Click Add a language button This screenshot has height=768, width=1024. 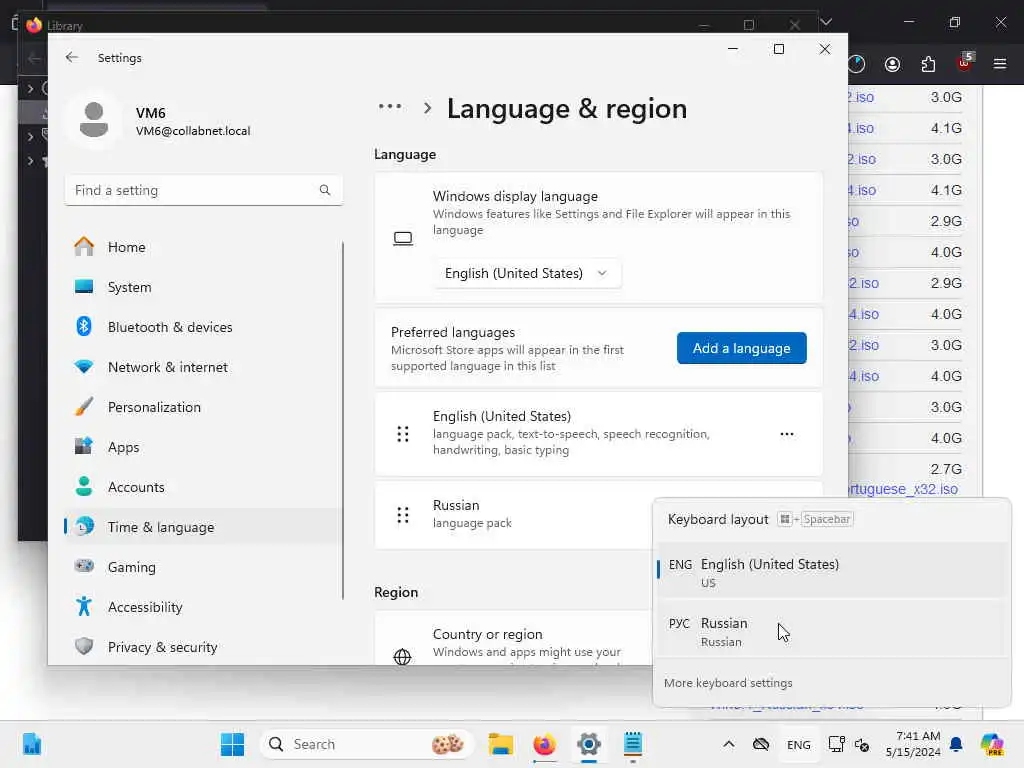(741, 348)
